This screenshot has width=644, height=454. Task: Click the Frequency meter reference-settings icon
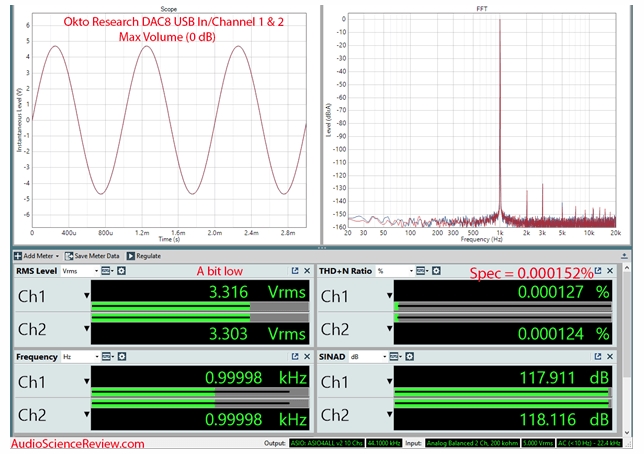(107, 357)
